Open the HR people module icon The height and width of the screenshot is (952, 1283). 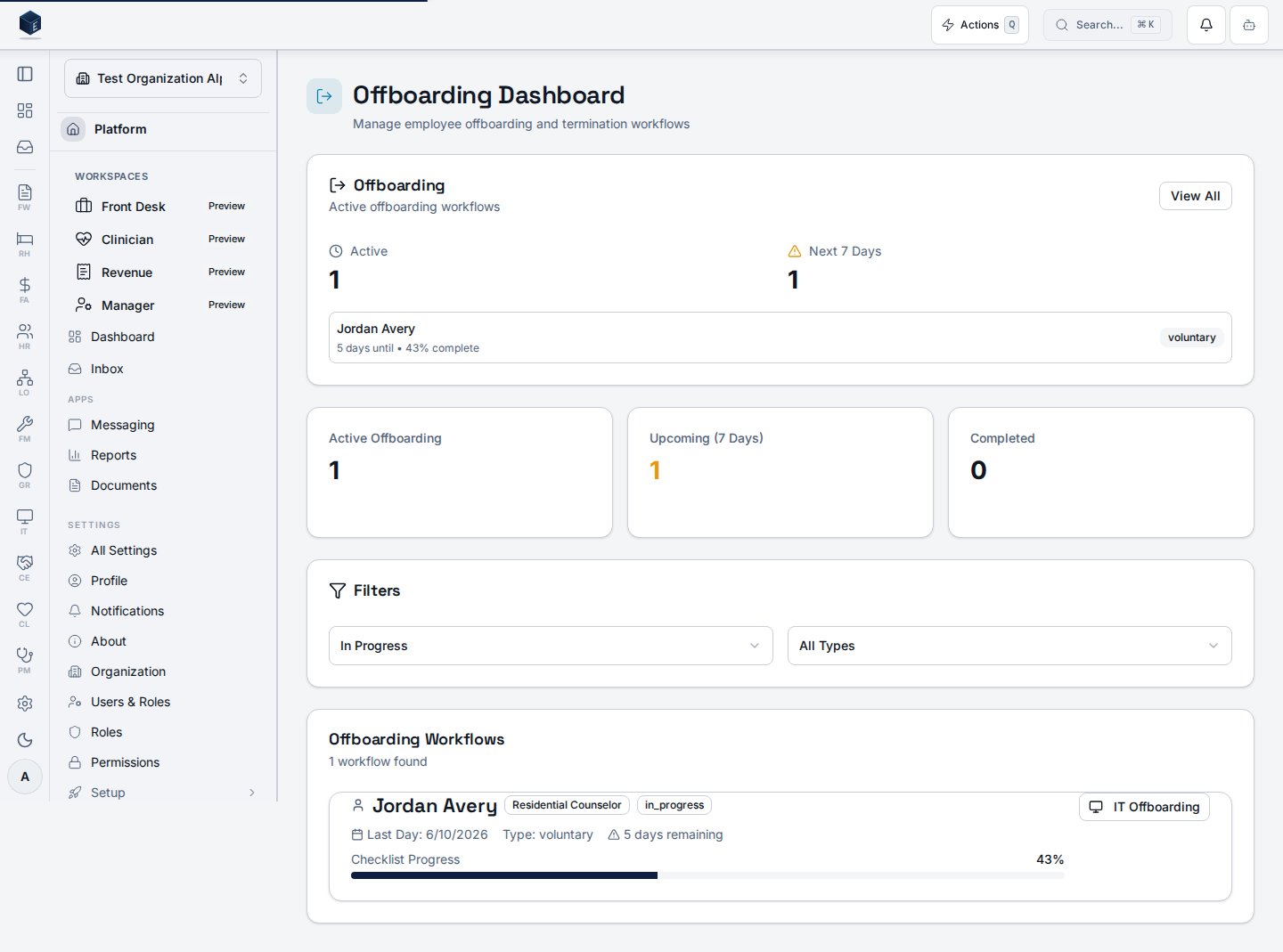25,336
